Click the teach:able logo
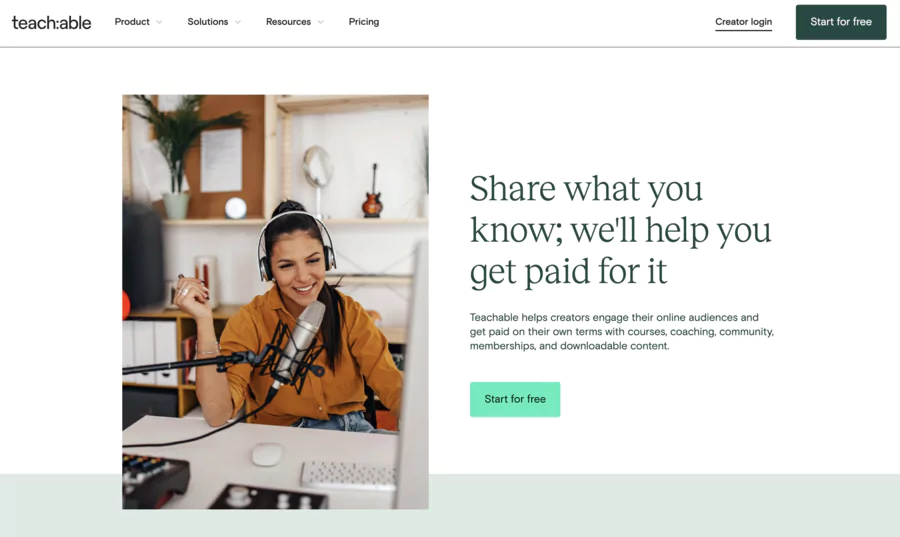 pyautogui.click(x=51, y=22)
